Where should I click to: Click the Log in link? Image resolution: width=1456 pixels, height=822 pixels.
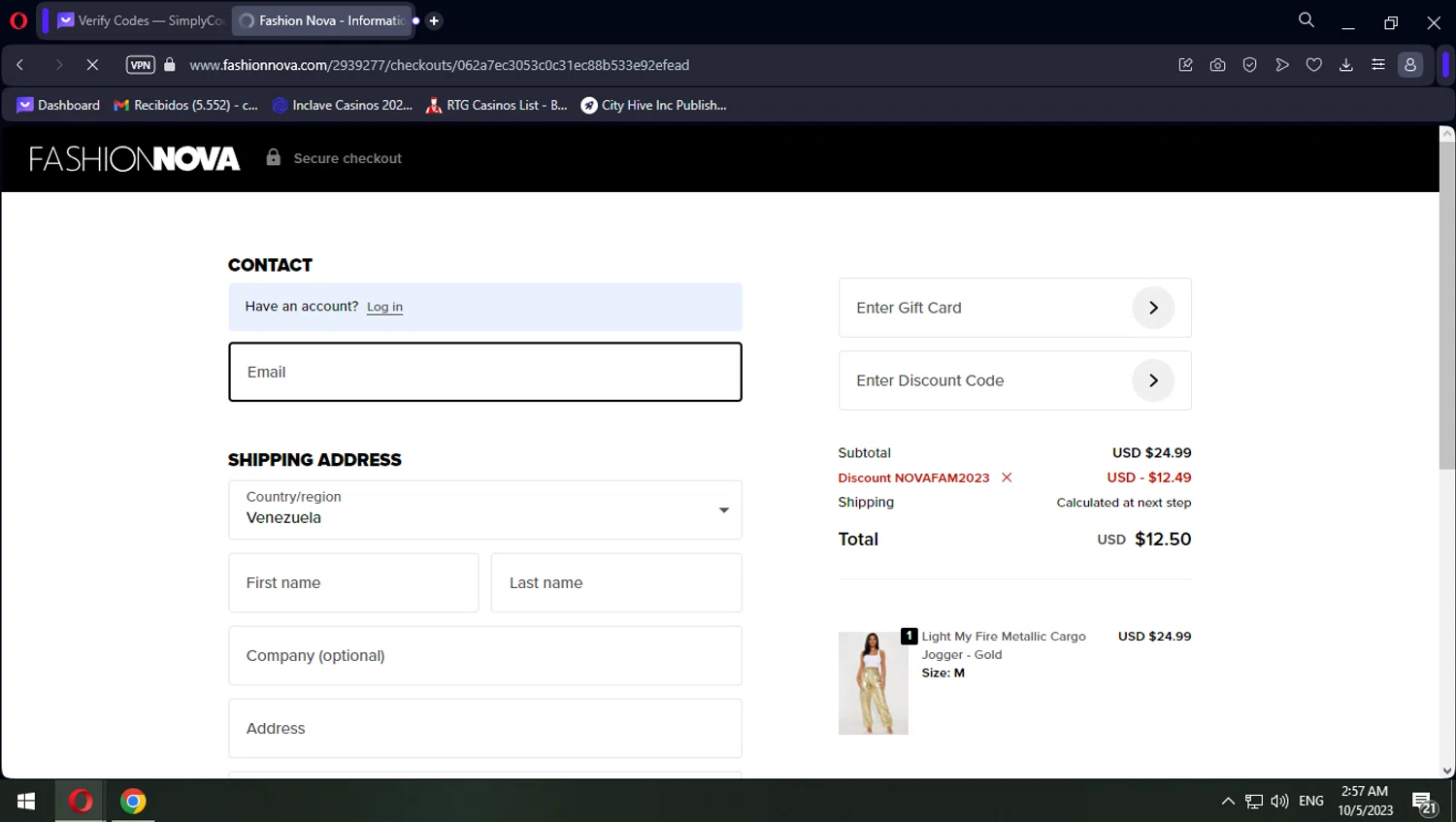384,307
